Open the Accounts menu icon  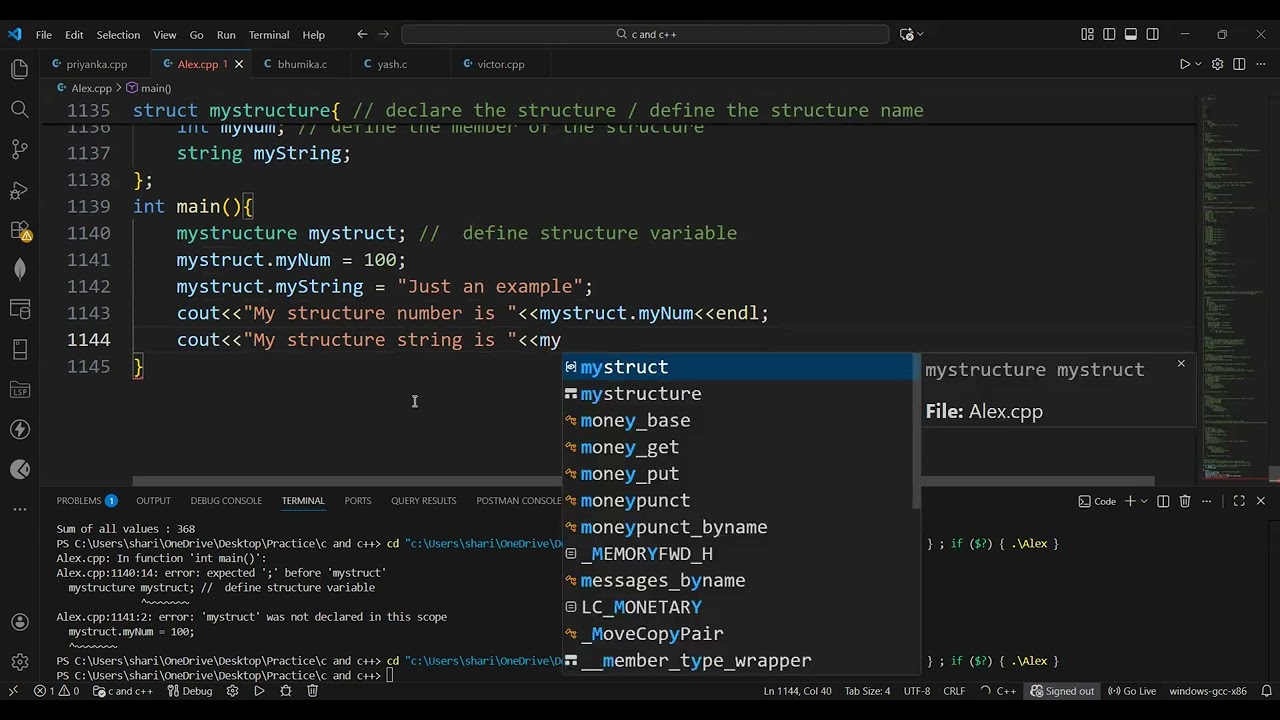pyautogui.click(x=19, y=622)
